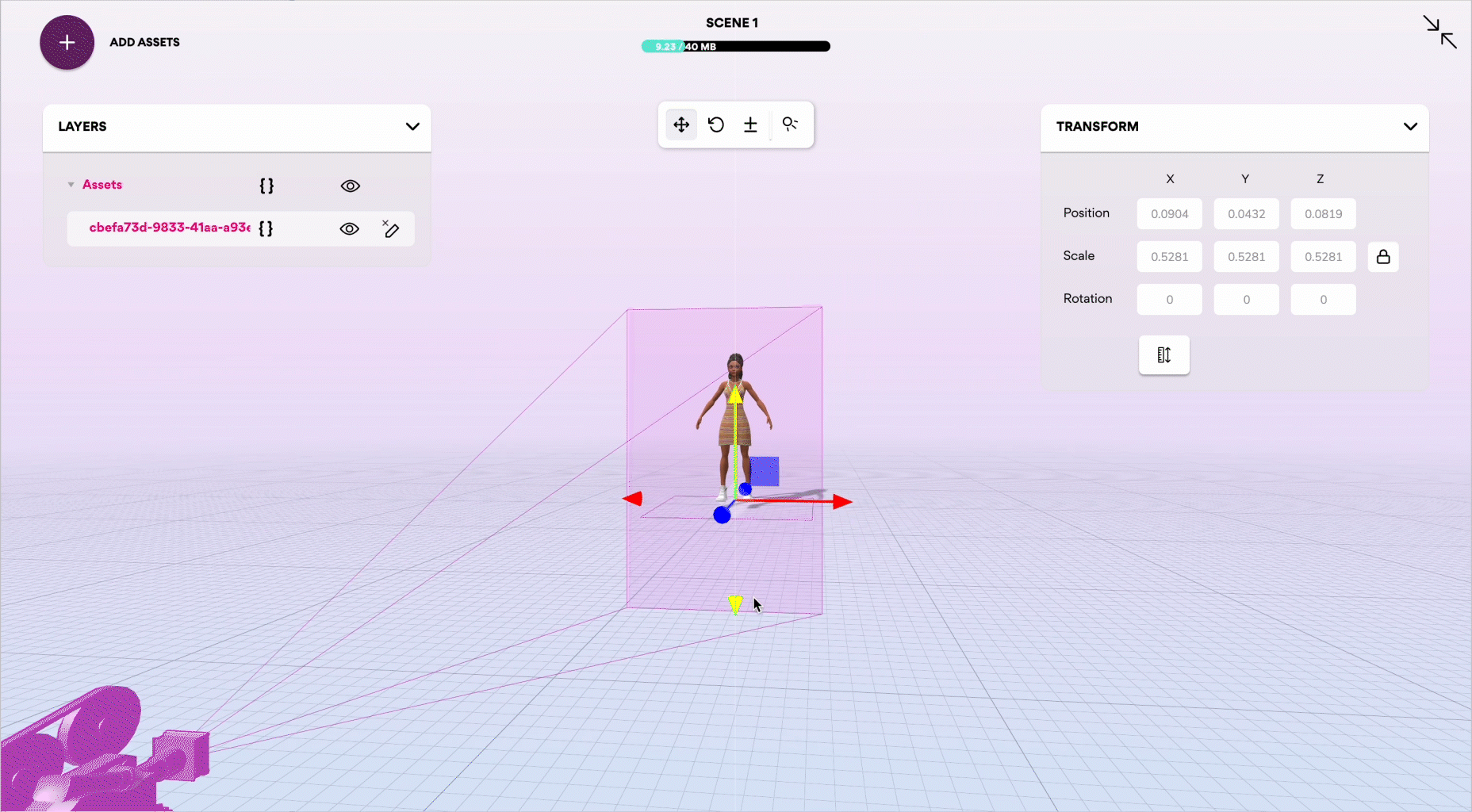Click the purple Add Assets plus button
Image resolution: width=1472 pixels, height=812 pixels.
coord(67,43)
